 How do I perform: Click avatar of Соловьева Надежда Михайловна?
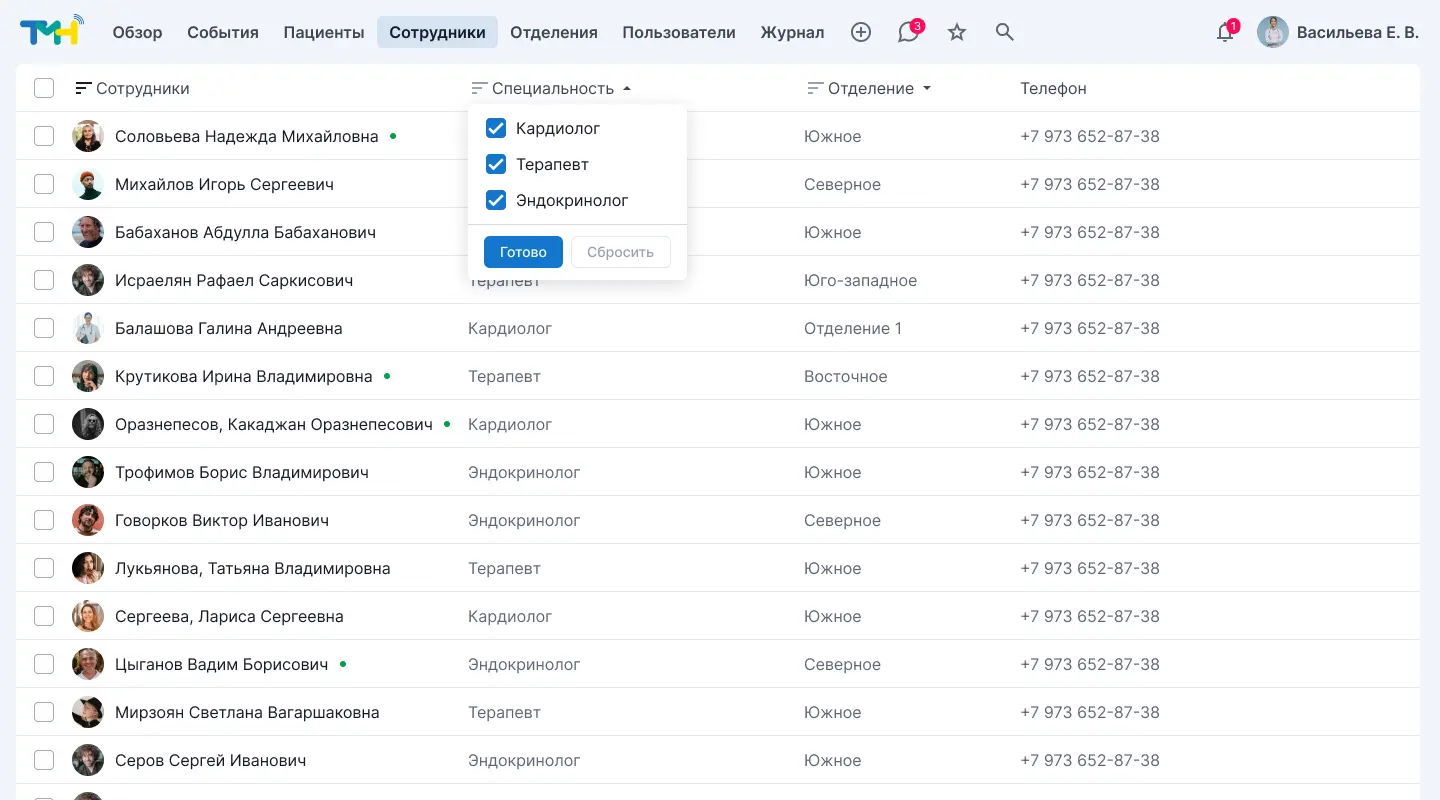pos(88,136)
